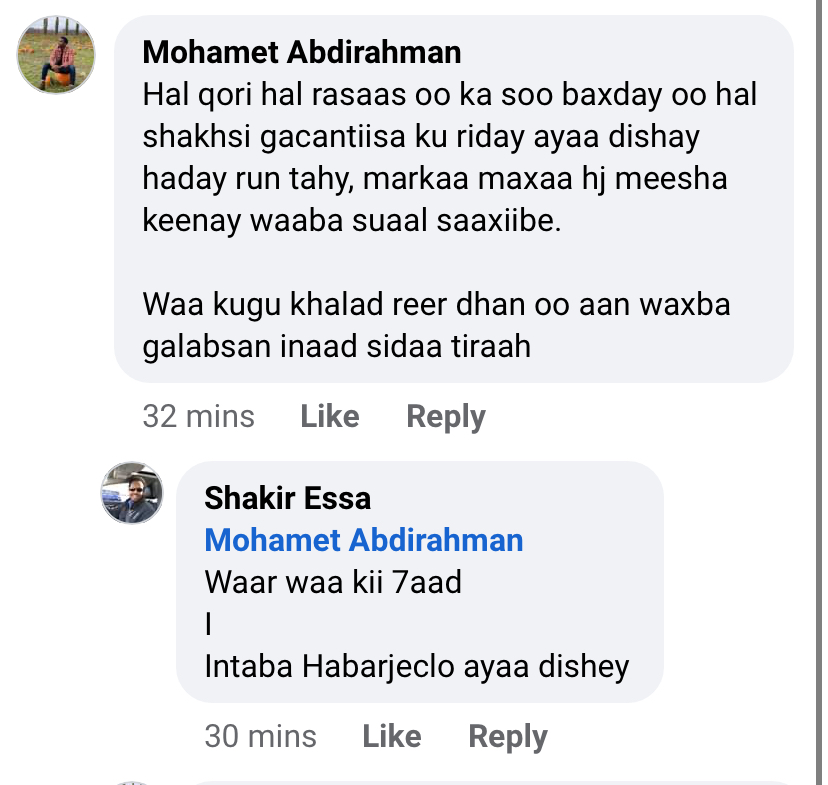Image resolution: width=828 pixels, height=785 pixels.
Task: Click the cut-off comment bubble at the bottom
Action: pos(490,781)
